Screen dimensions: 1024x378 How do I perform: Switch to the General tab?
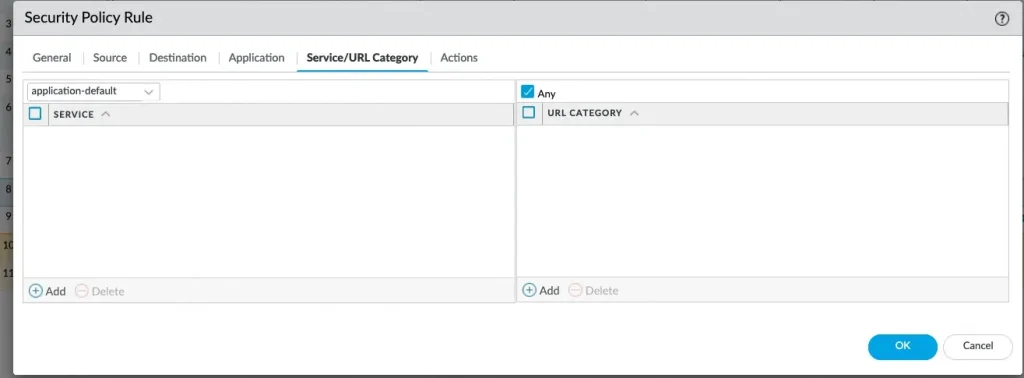point(52,57)
